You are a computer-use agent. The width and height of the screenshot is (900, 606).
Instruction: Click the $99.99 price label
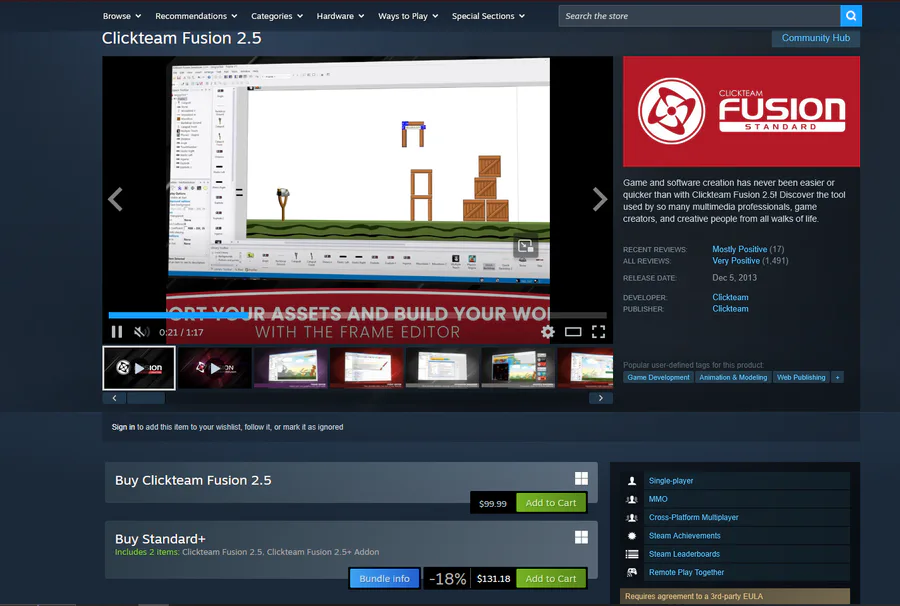[492, 503]
